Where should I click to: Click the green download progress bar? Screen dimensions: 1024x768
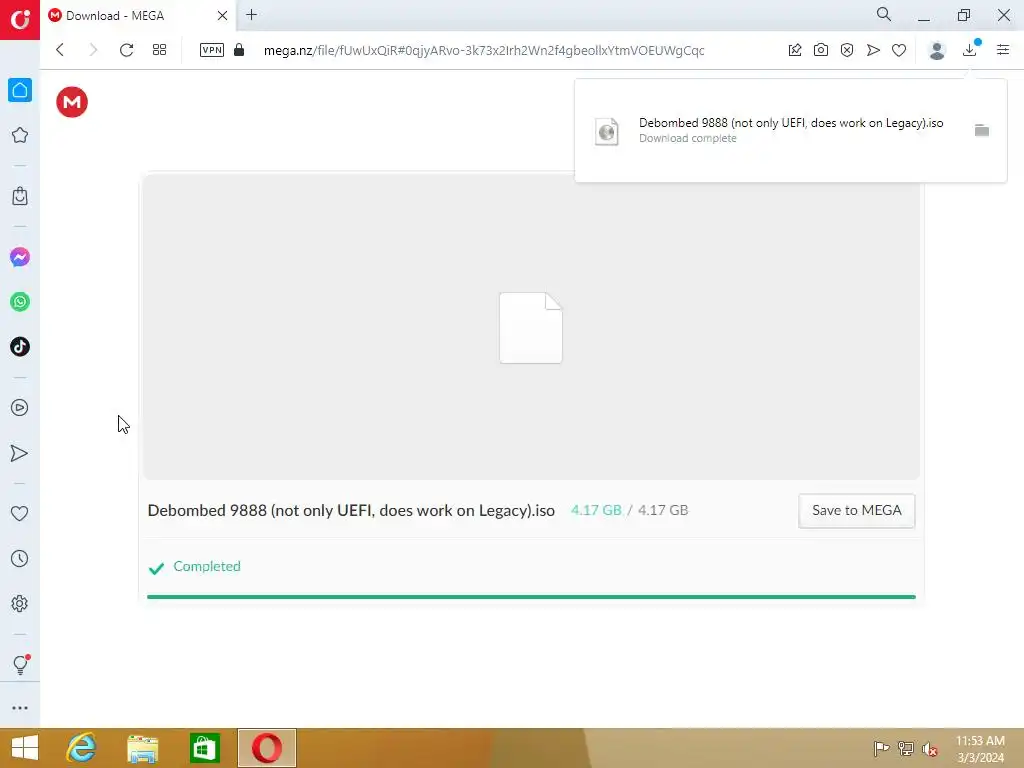click(531, 596)
